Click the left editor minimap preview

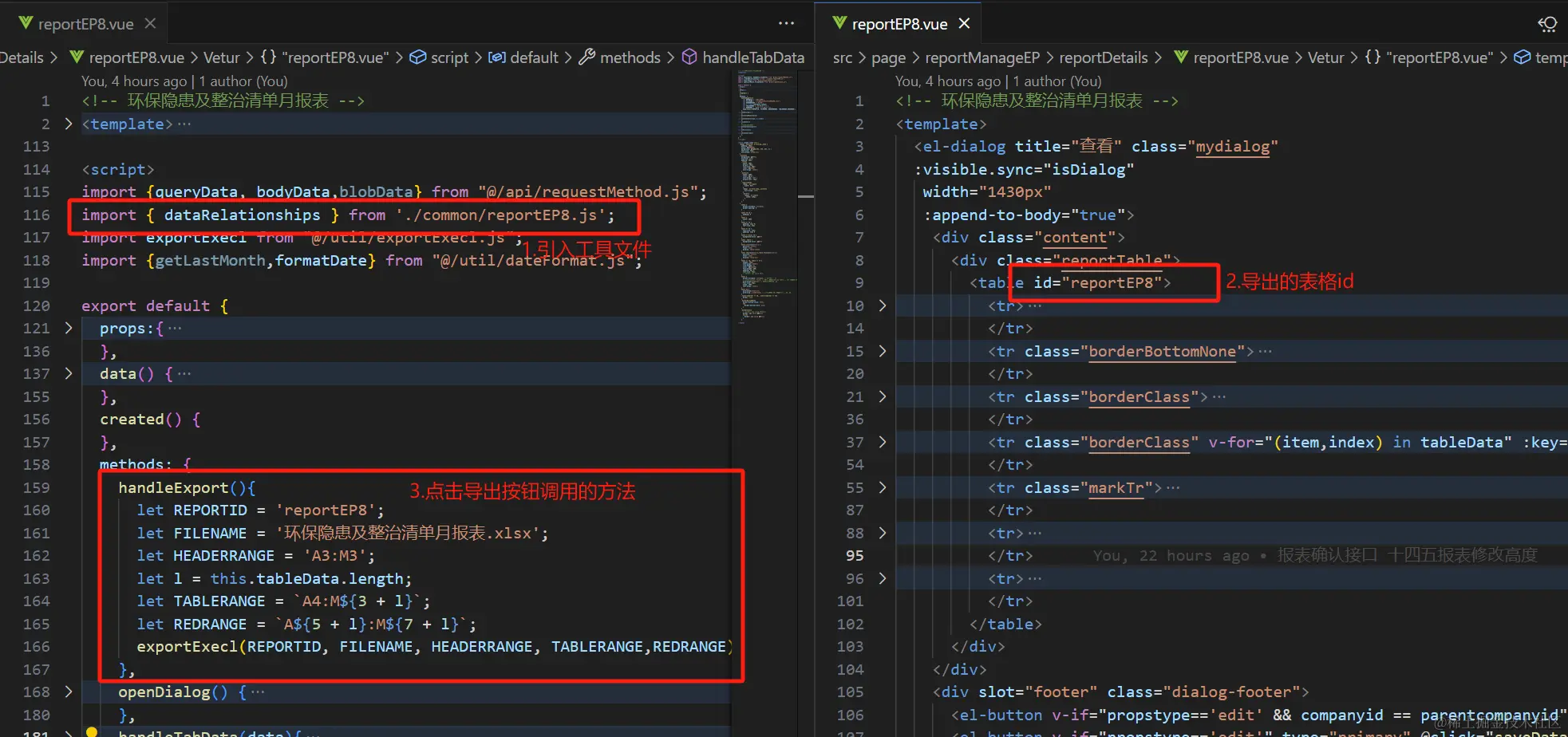[x=767, y=199]
